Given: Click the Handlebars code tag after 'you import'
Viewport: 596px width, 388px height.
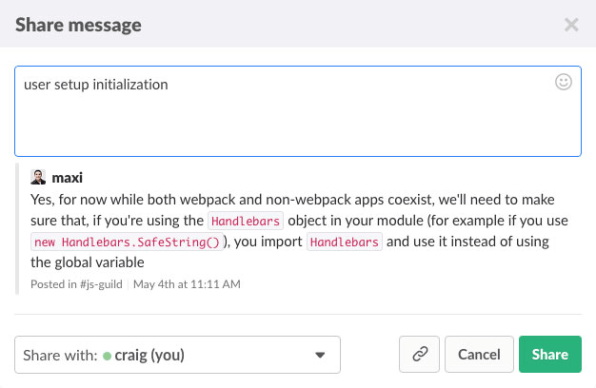Looking at the screenshot, I should 344,242.
